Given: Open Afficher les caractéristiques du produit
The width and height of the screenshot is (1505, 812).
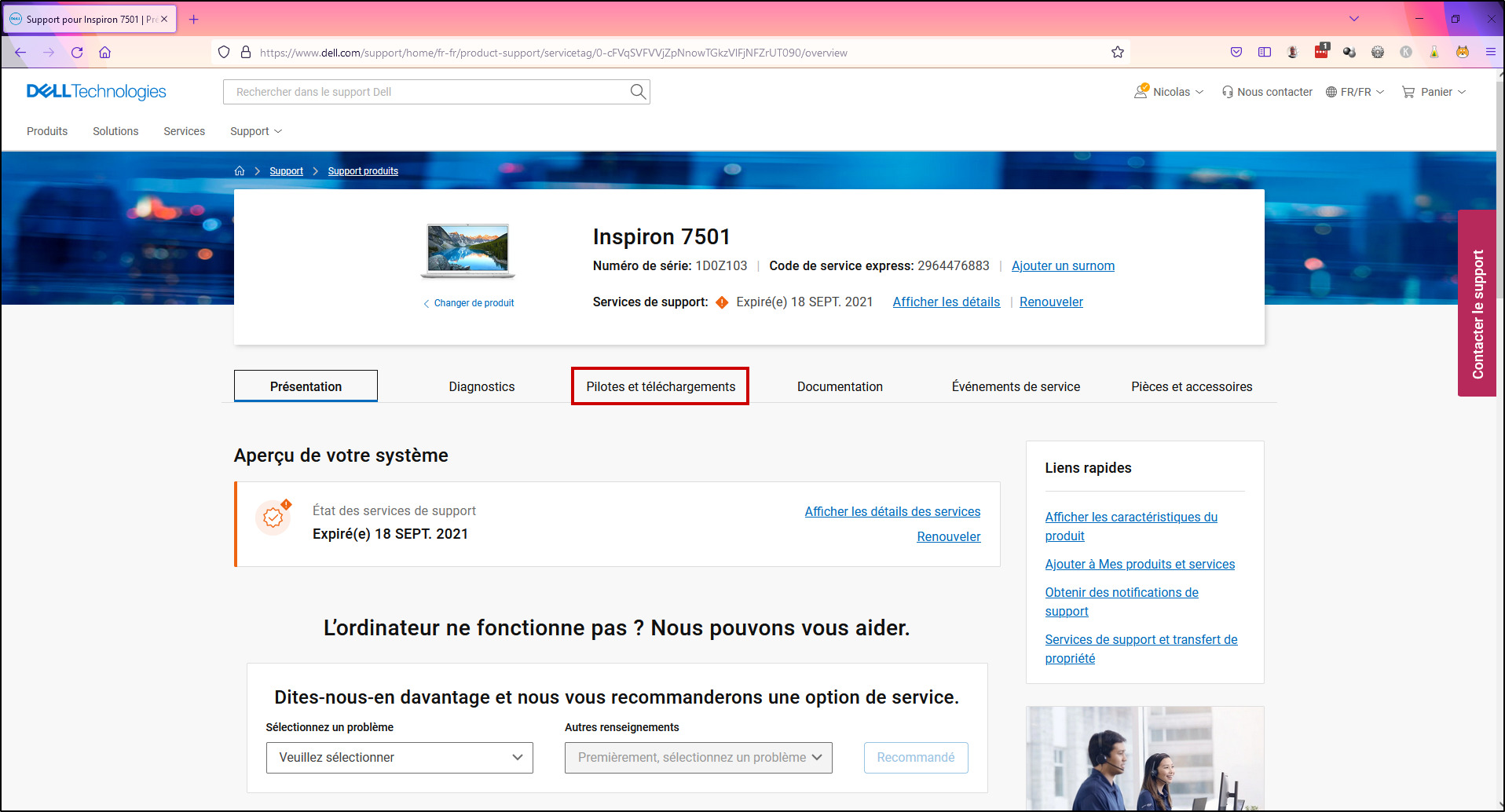Looking at the screenshot, I should tap(1131, 526).
